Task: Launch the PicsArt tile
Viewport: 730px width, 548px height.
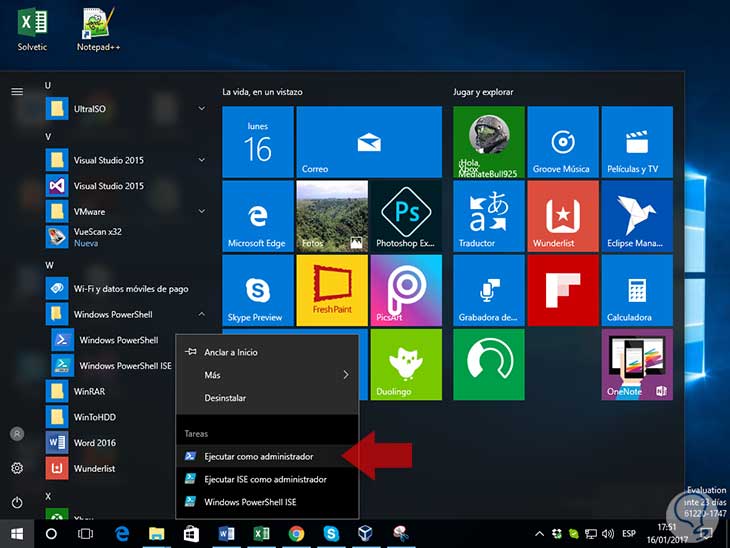Action: pyautogui.click(x=406, y=290)
